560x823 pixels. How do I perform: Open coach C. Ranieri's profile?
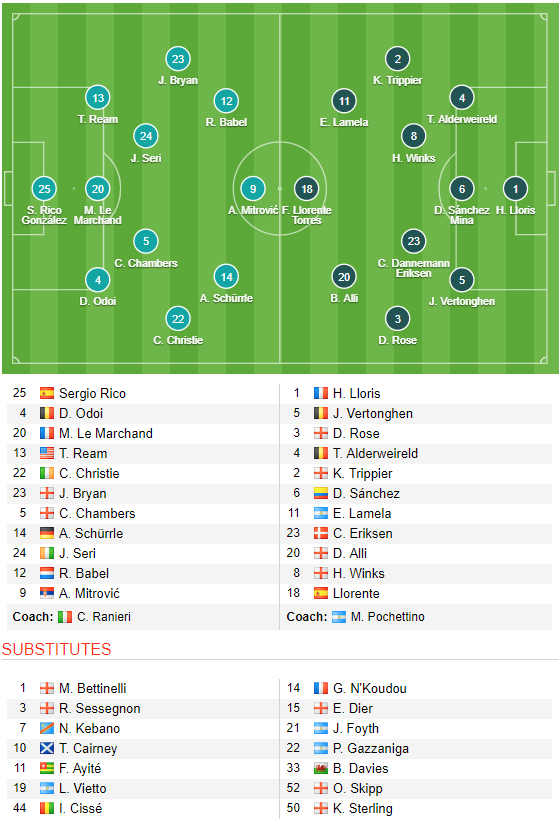point(104,617)
